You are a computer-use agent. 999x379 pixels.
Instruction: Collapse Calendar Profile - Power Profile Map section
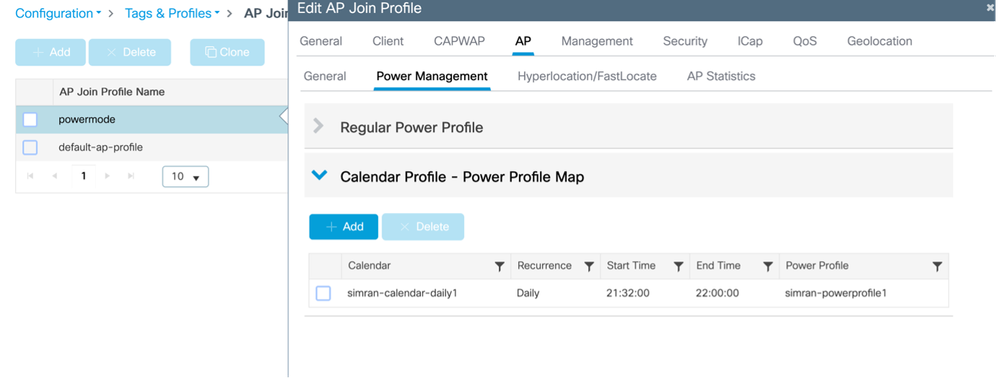pyautogui.click(x=319, y=175)
